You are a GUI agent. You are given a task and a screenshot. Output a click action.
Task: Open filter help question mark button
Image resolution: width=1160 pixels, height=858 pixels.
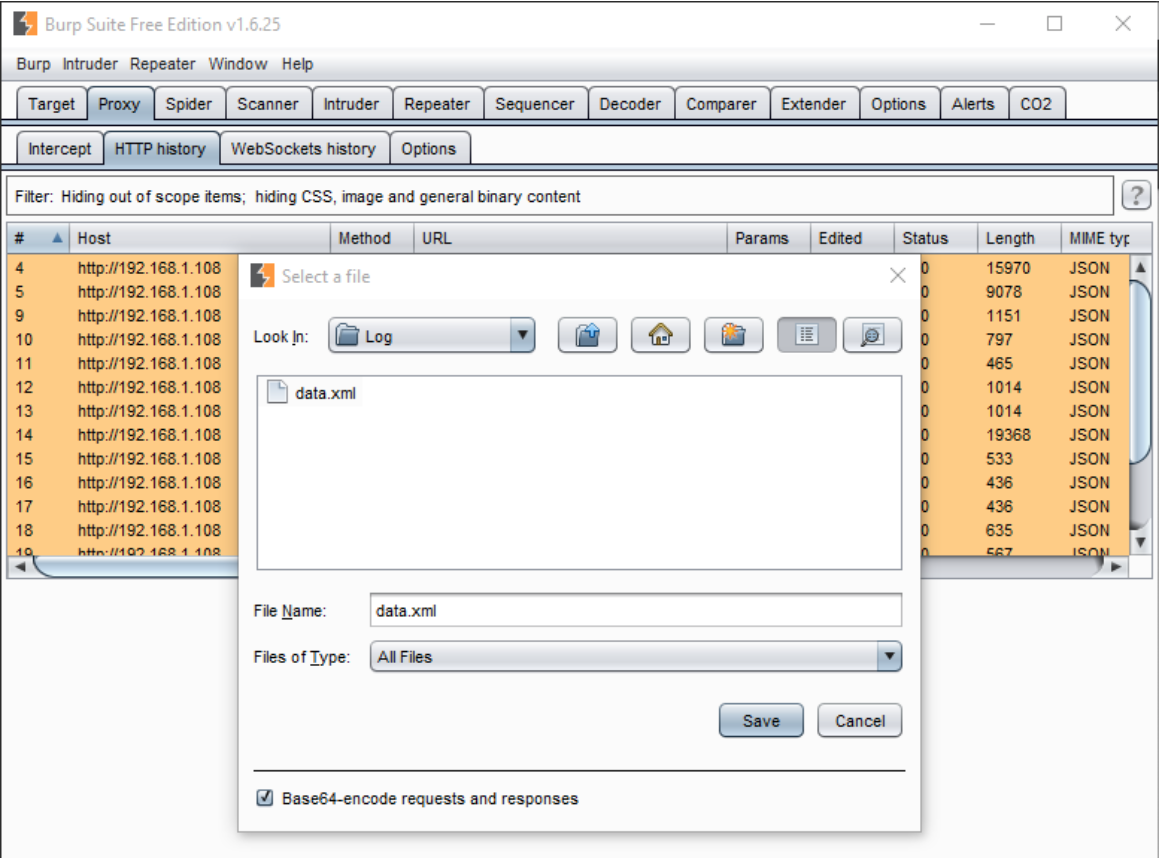click(x=1136, y=196)
